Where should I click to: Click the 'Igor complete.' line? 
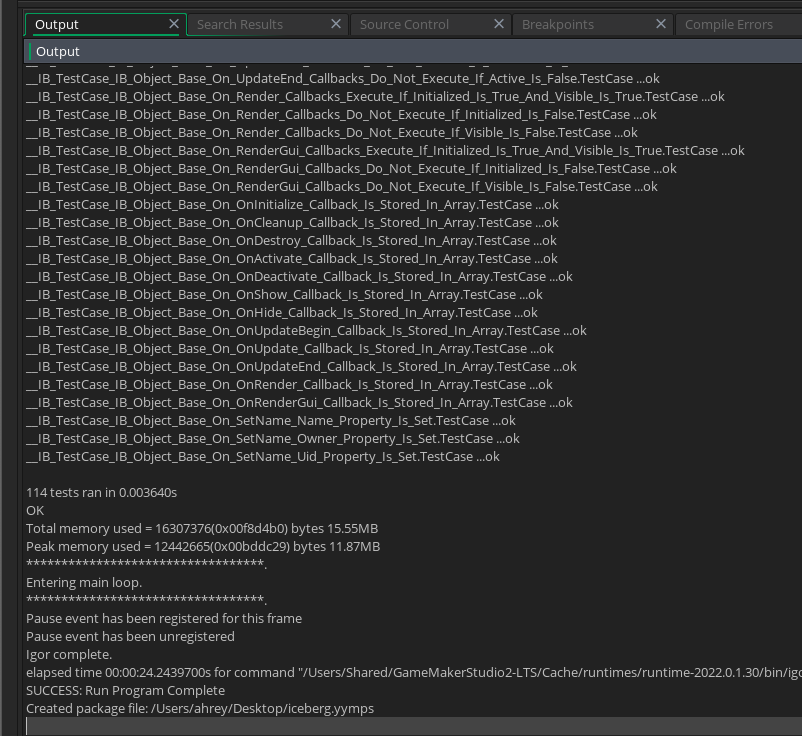click(69, 655)
